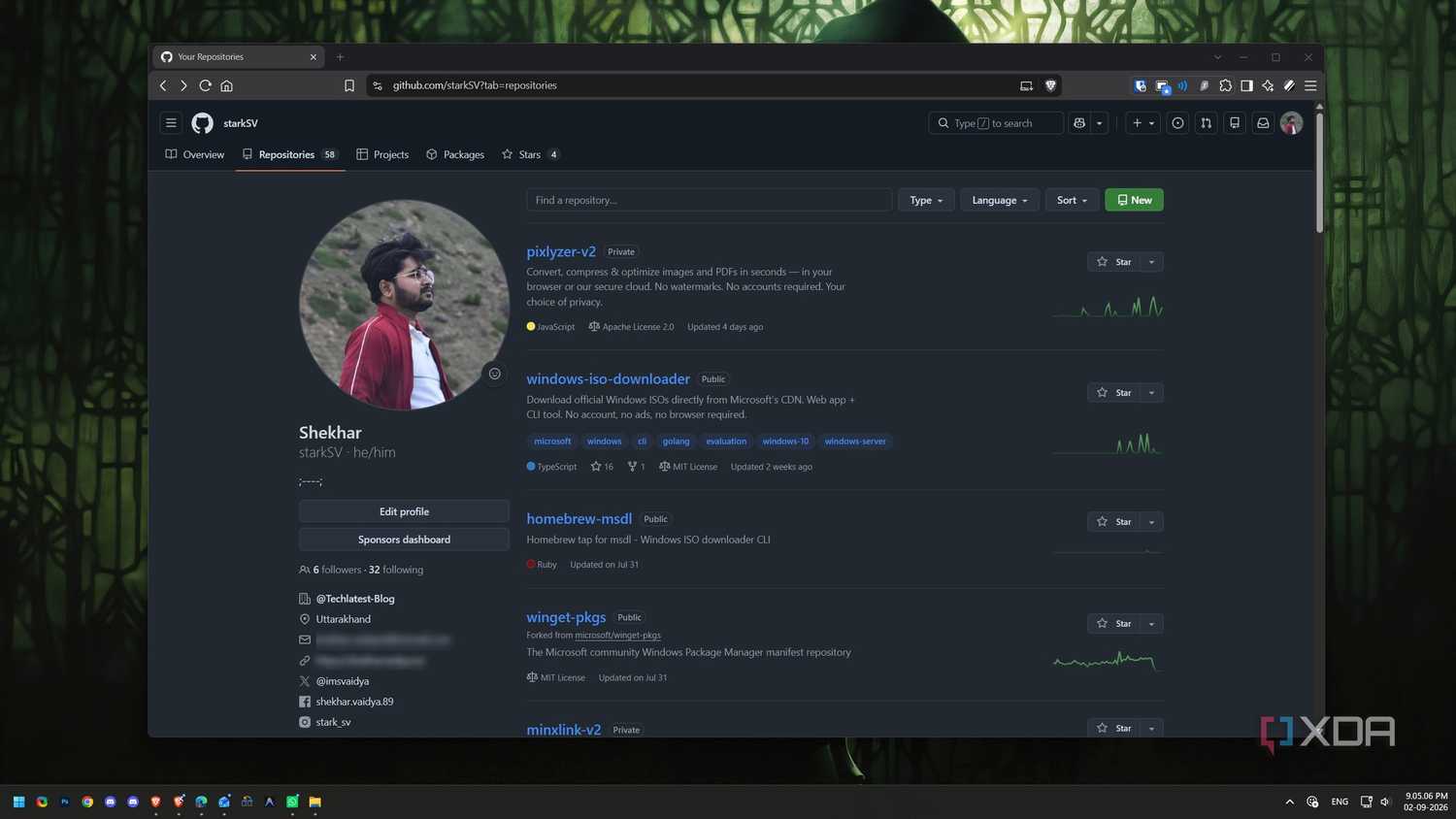Click the Edit profile button

[x=404, y=511]
